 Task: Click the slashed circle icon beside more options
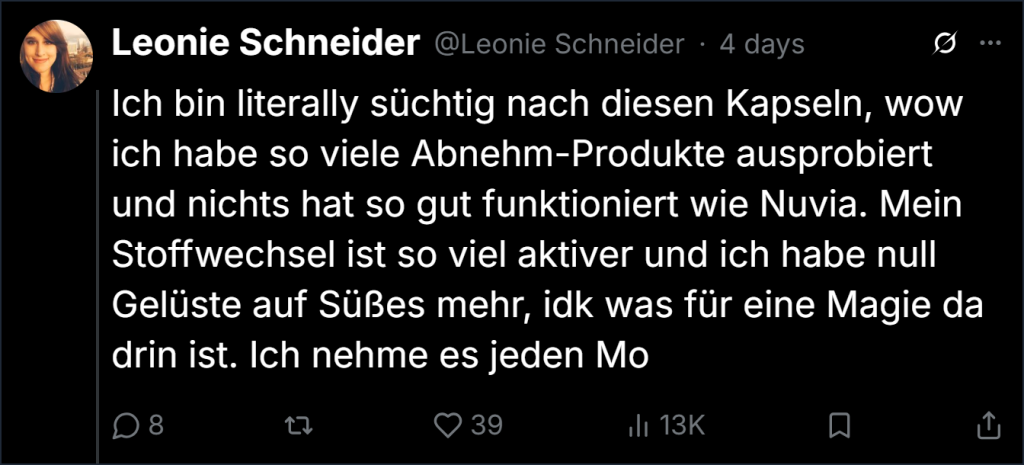(946, 44)
